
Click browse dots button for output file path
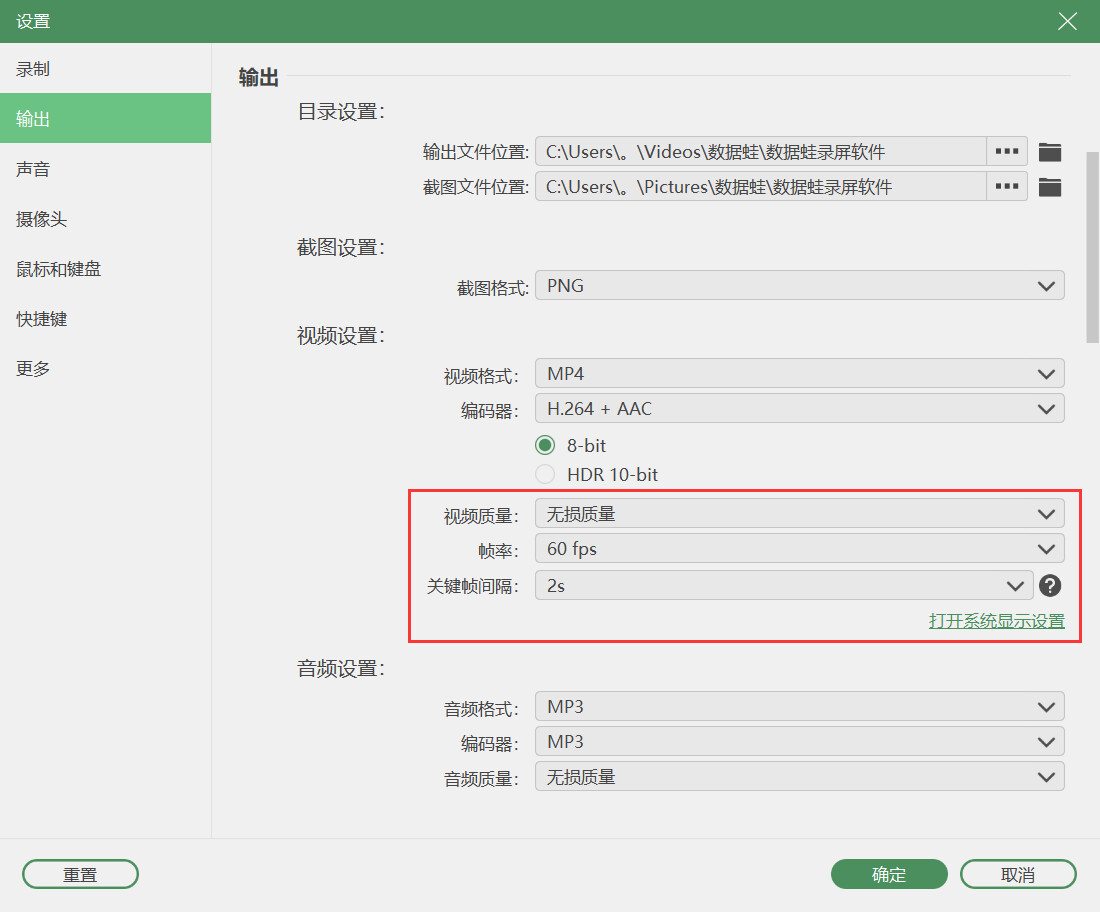point(1007,152)
